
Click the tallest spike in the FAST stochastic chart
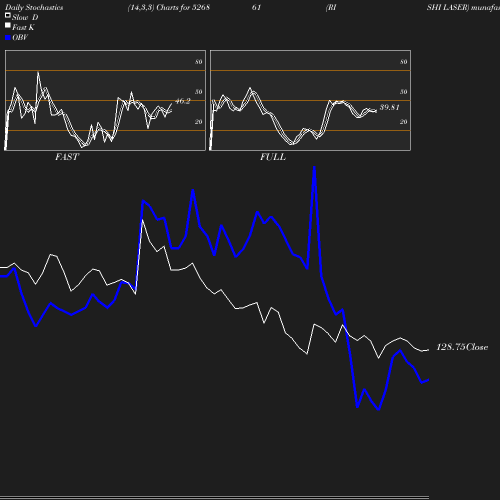point(38,73)
